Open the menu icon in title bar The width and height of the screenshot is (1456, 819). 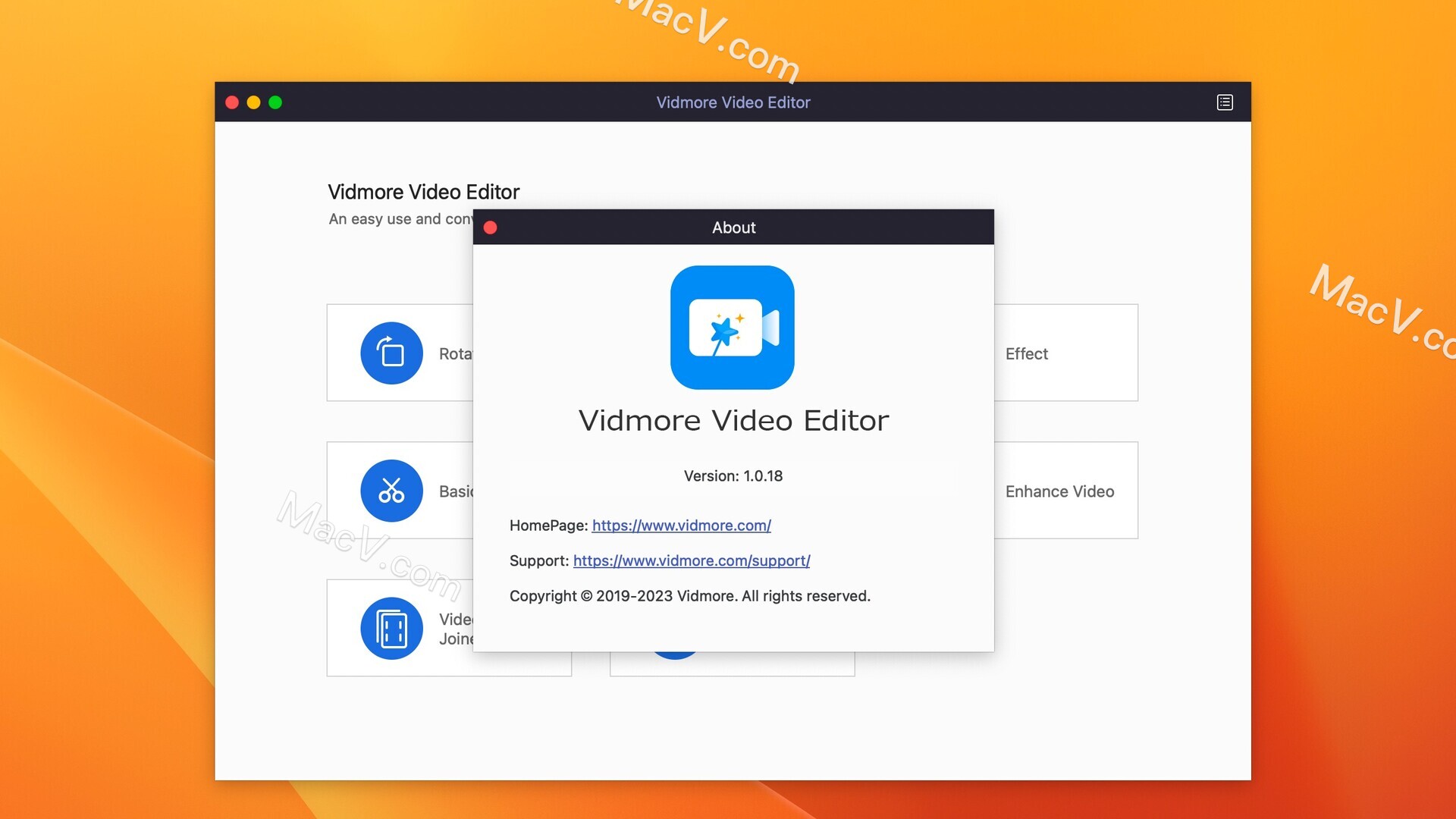click(1225, 102)
